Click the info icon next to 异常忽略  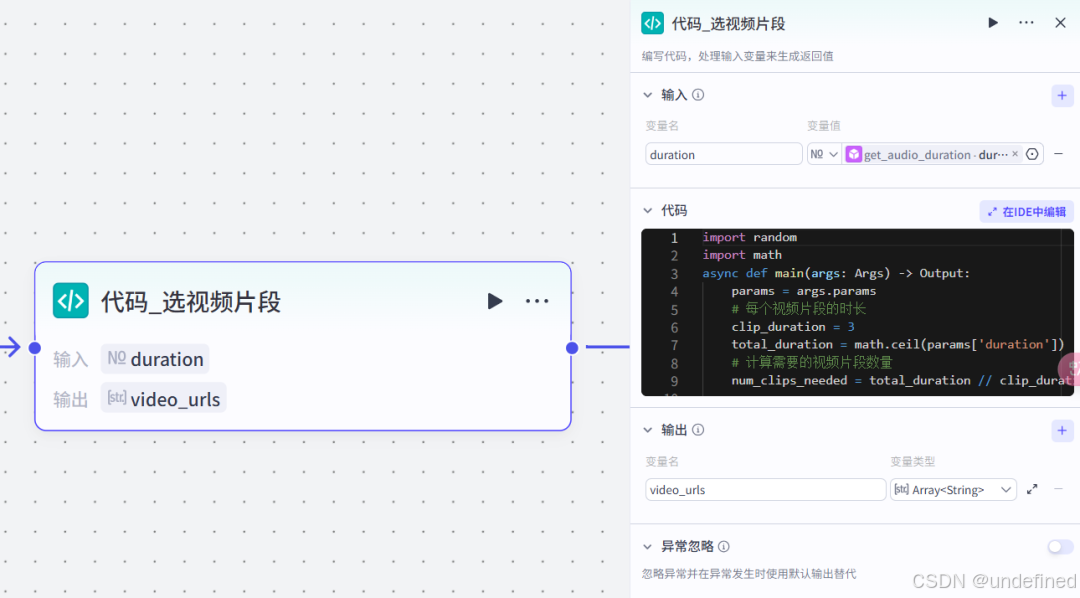coord(722,546)
